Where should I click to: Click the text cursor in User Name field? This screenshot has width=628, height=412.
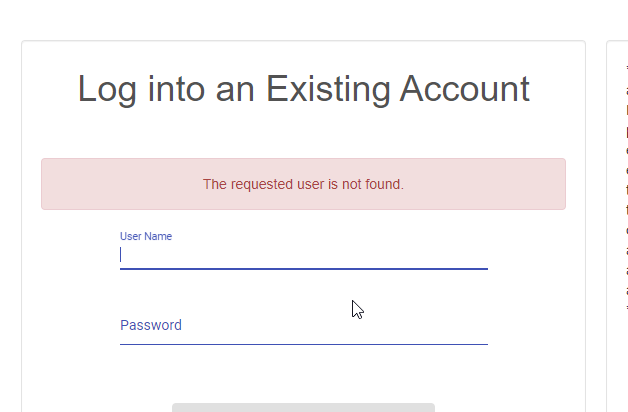point(121,255)
